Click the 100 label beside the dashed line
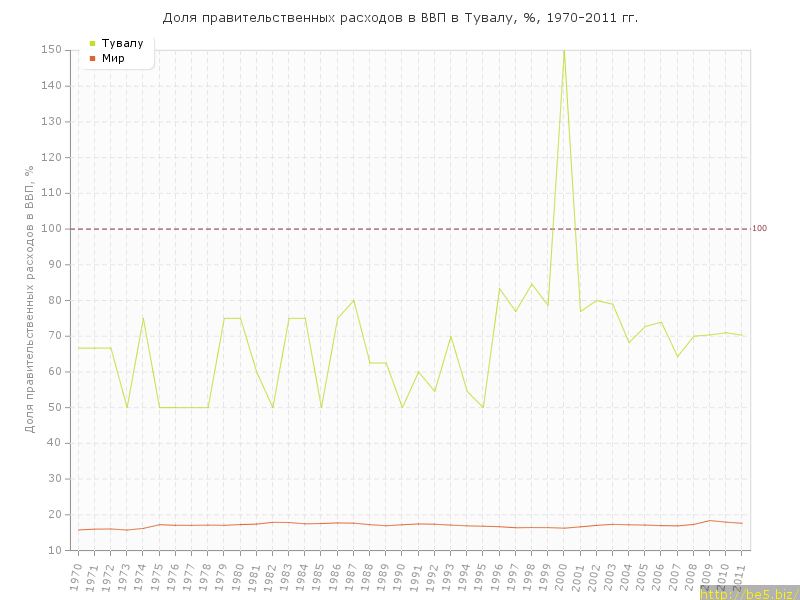This screenshot has height=600, width=800. (759, 229)
